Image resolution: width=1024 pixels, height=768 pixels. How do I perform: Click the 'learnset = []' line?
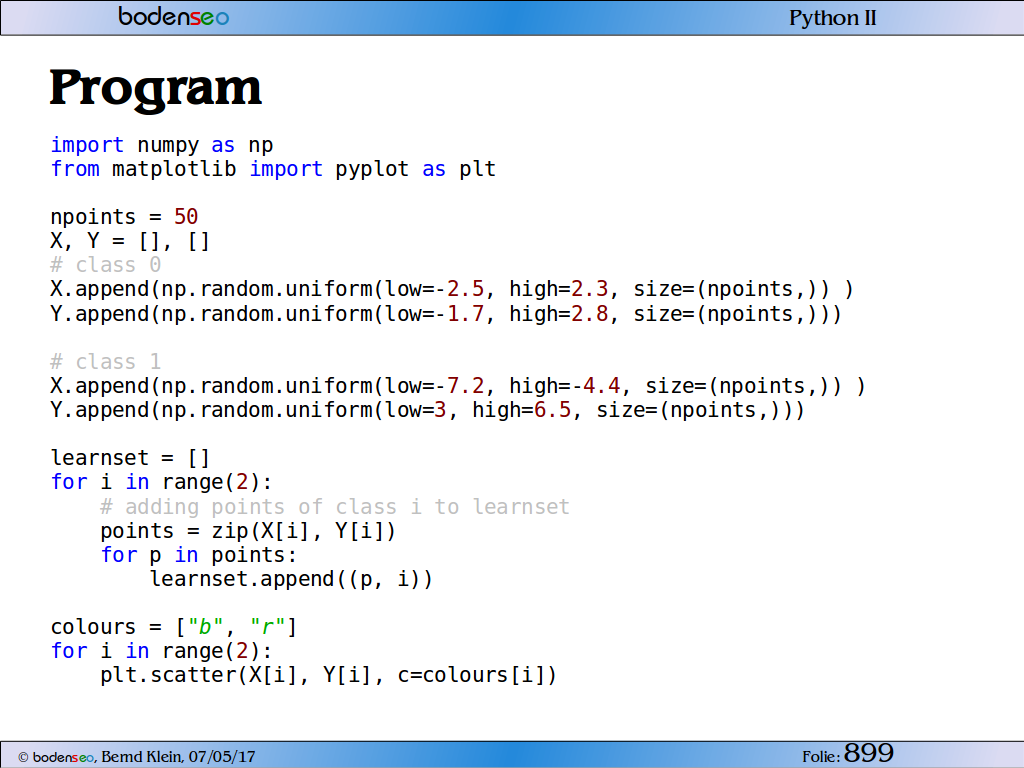pyautogui.click(x=130, y=458)
